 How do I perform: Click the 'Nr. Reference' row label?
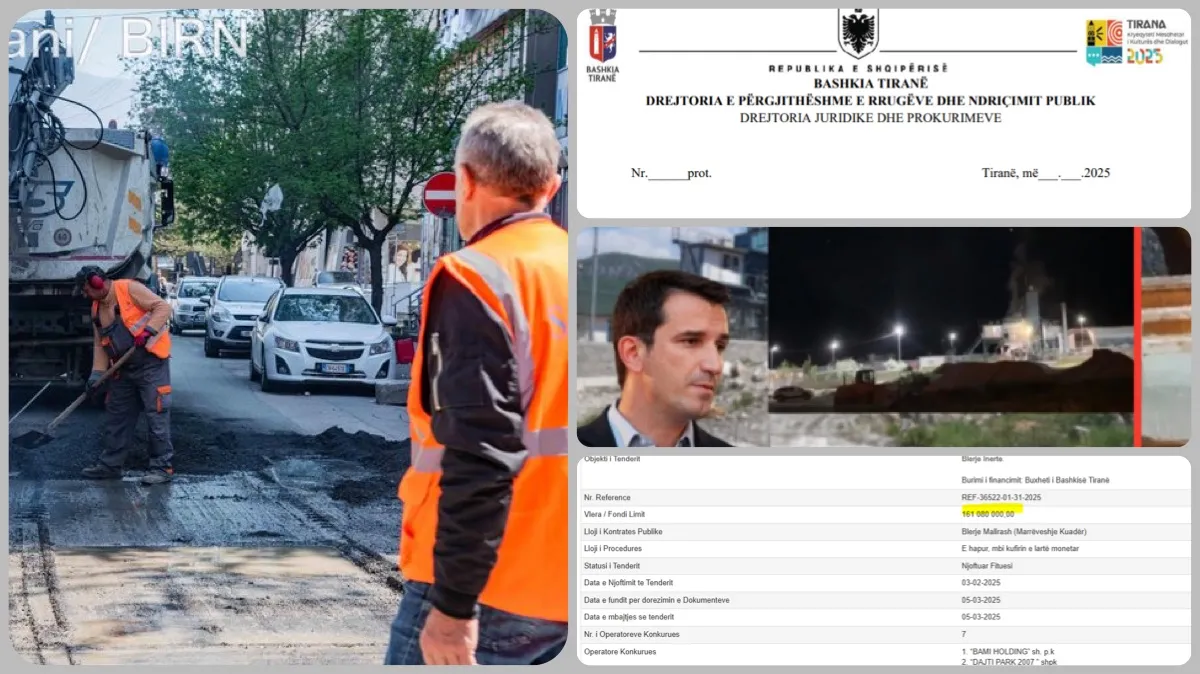point(607,498)
